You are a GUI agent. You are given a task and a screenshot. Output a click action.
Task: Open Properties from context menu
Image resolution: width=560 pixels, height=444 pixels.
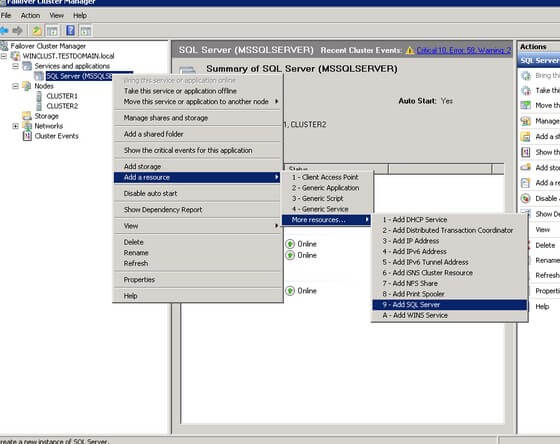[x=198, y=280]
